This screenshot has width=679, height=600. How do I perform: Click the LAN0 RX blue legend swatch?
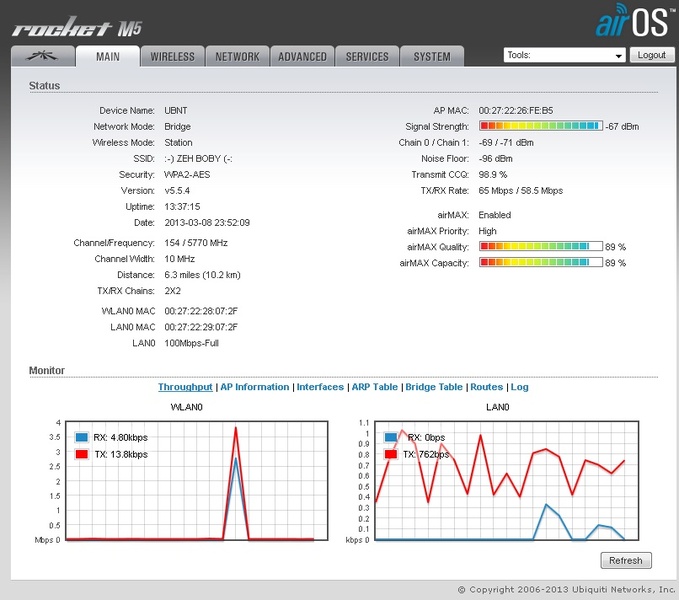391,437
